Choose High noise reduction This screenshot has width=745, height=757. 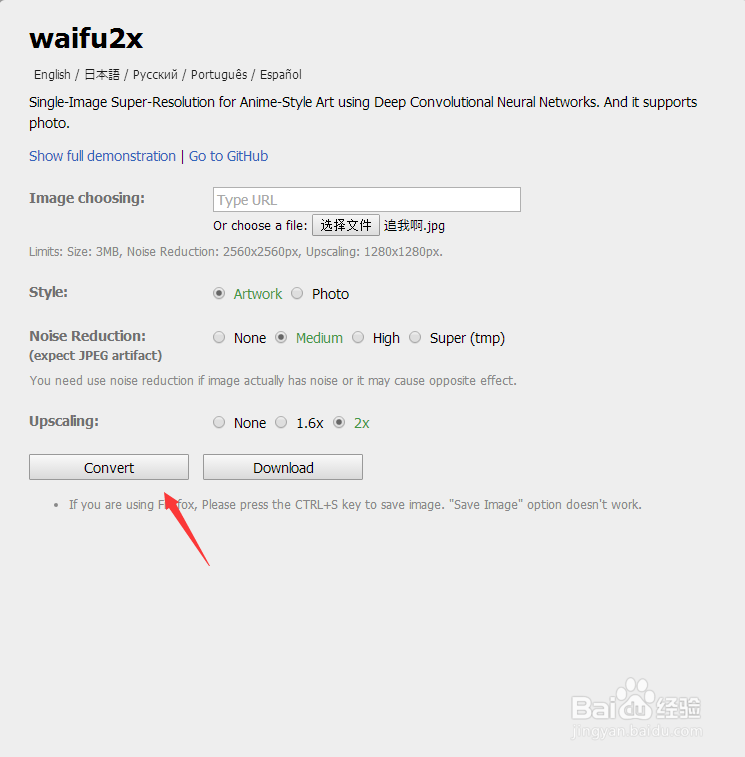pyautogui.click(x=358, y=337)
